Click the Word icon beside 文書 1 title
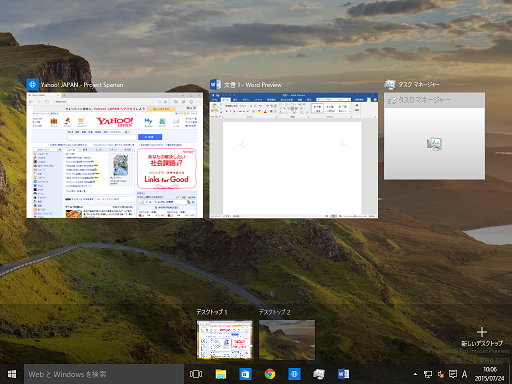The height and width of the screenshot is (384, 512). pyautogui.click(x=215, y=85)
